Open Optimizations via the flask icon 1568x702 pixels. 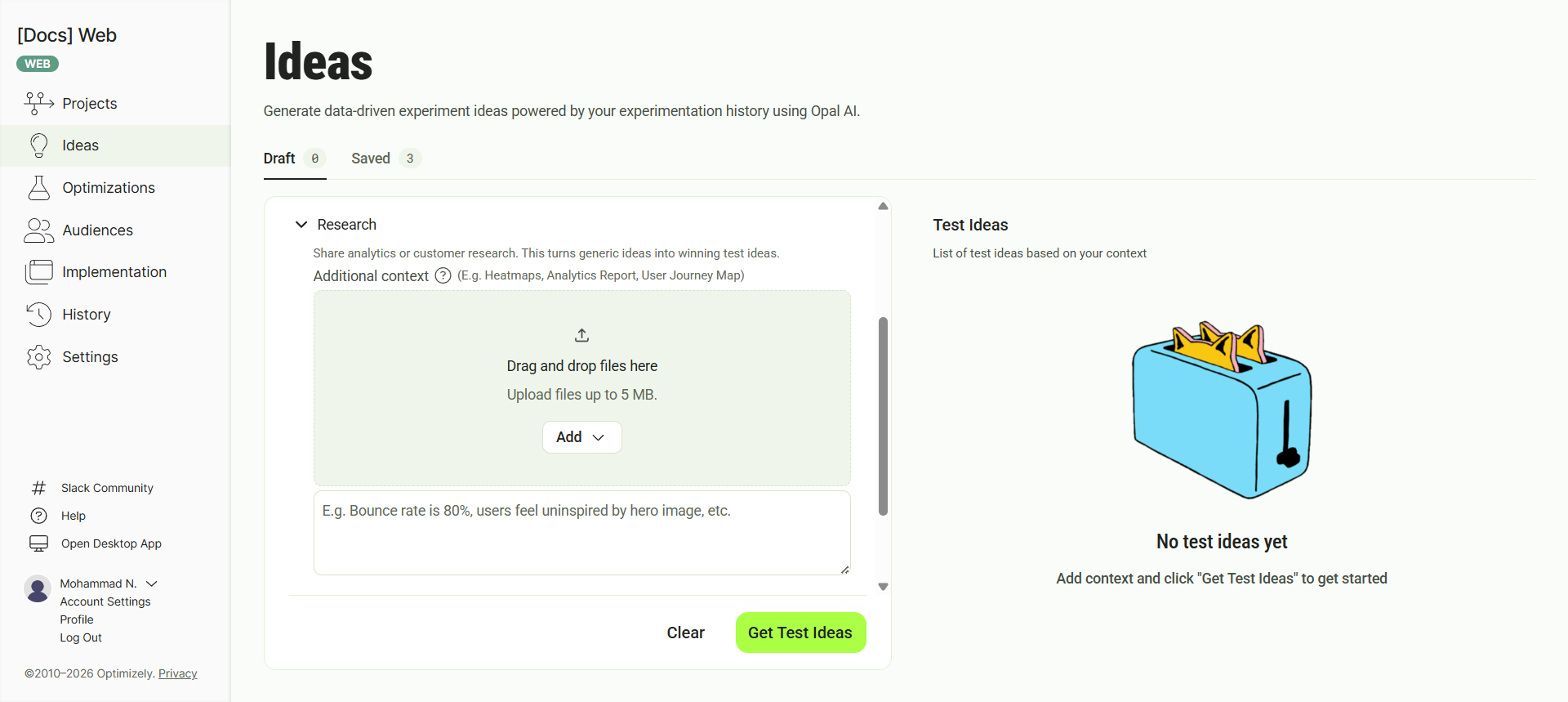(x=38, y=188)
